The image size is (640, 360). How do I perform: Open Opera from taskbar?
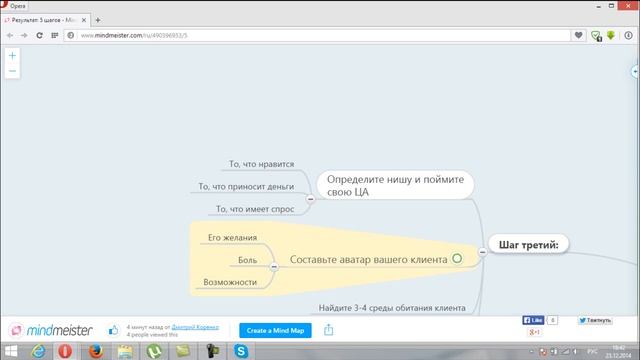[x=65, y=351]
